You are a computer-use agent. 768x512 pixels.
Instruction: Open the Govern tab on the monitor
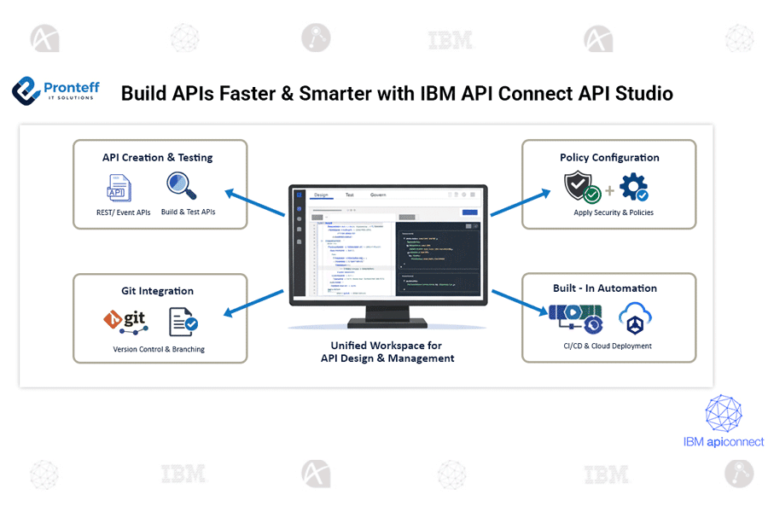click(378, 195)
